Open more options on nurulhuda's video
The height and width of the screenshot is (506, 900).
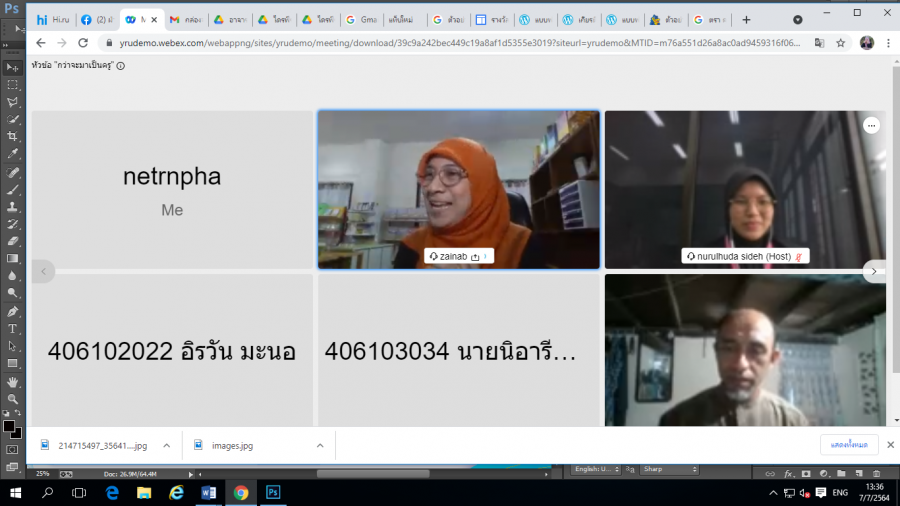click(x=871, y=125)
